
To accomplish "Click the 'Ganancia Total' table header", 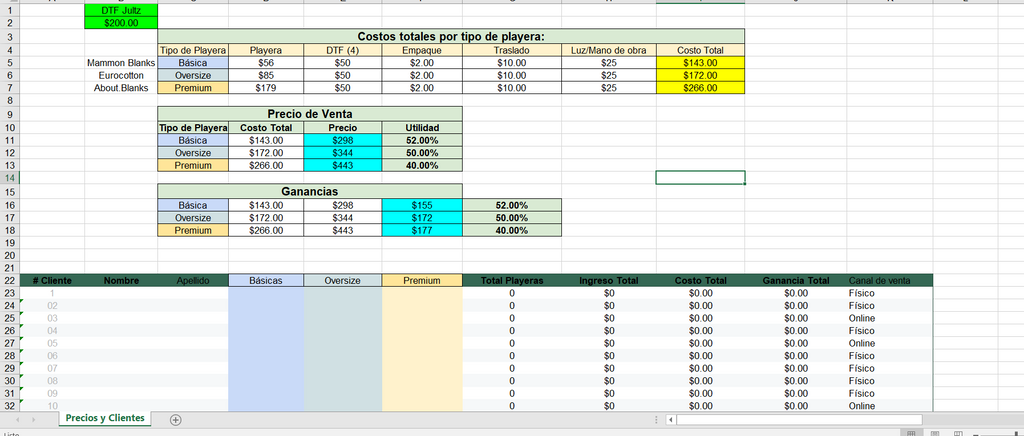I will (x=795, y=281).
